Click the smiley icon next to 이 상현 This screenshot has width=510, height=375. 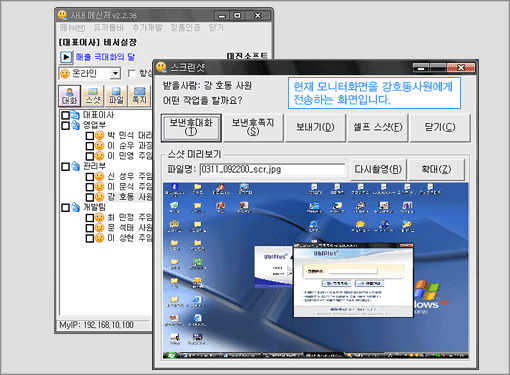pyautogui.click(x=99, y=238)
